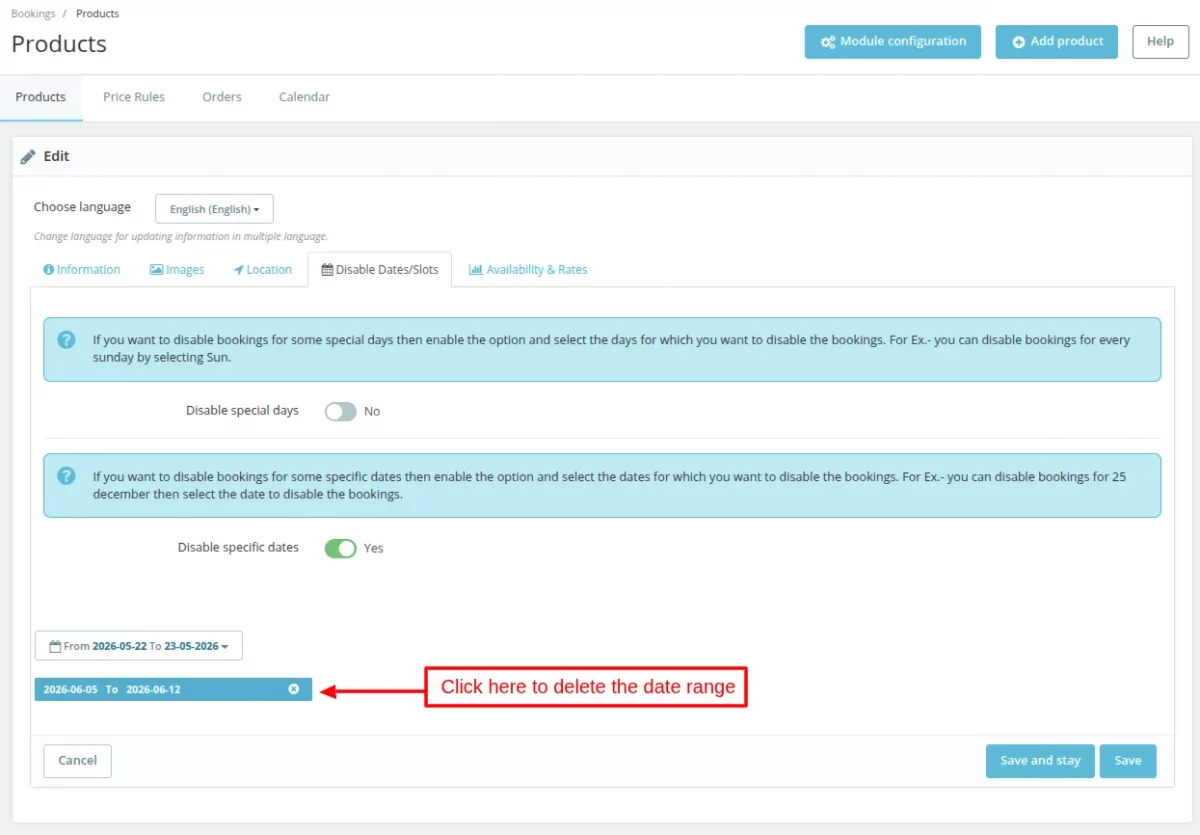This screenshot has width=1200, height=835.
Task: Click the pencil Edit icon in panel header
Action: pyautogui.click(x=28, y=157)
